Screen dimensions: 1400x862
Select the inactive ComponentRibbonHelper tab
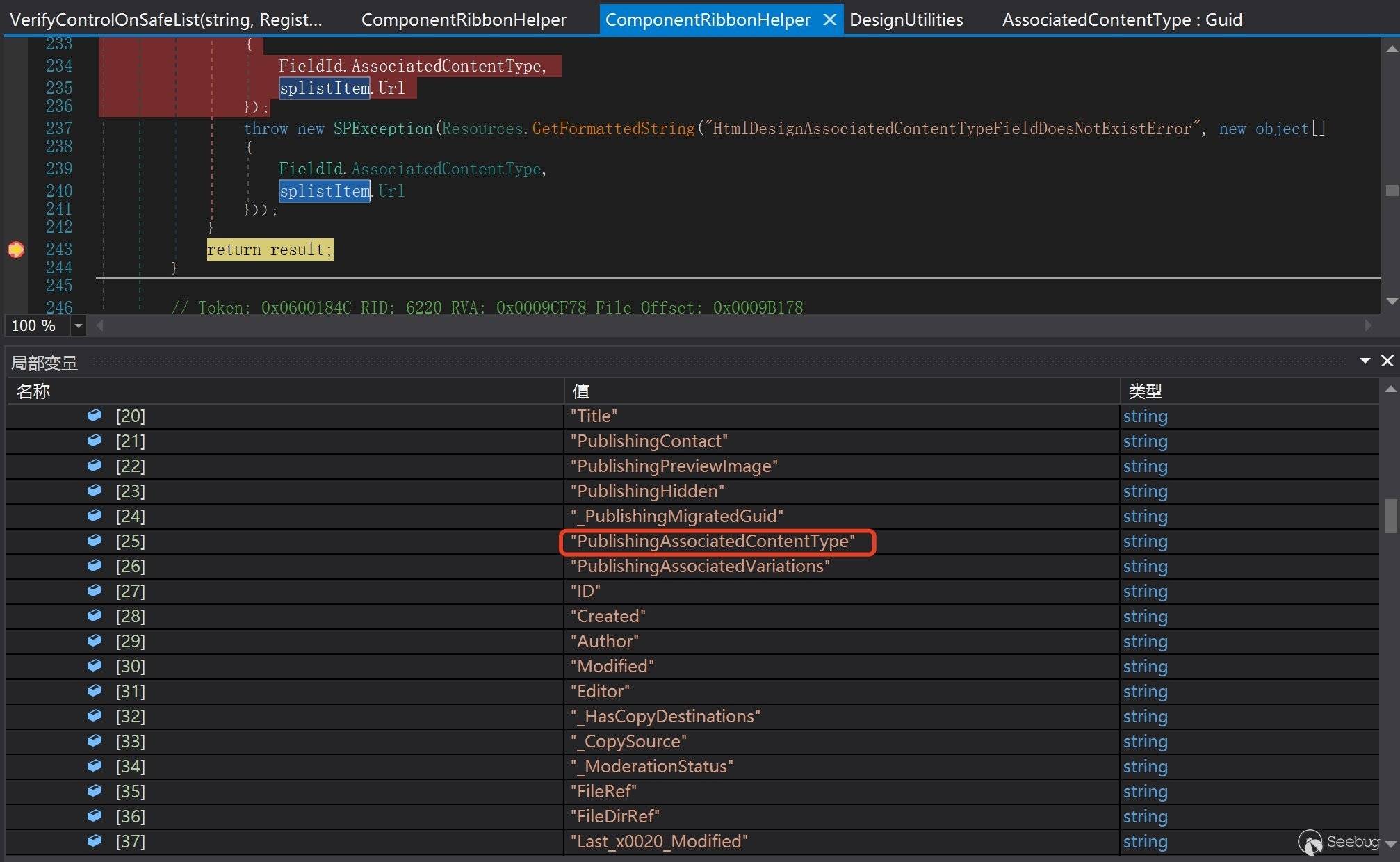pyautogui.click(x=464, y=19)
